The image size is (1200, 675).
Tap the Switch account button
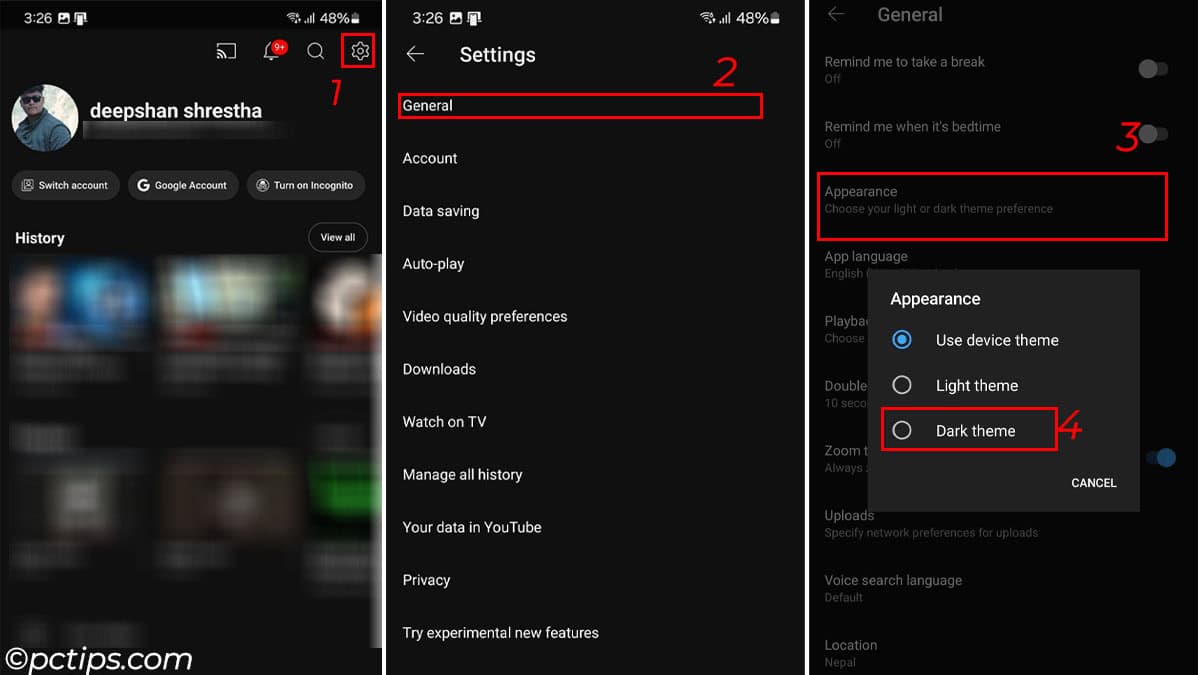coord(66,185)
